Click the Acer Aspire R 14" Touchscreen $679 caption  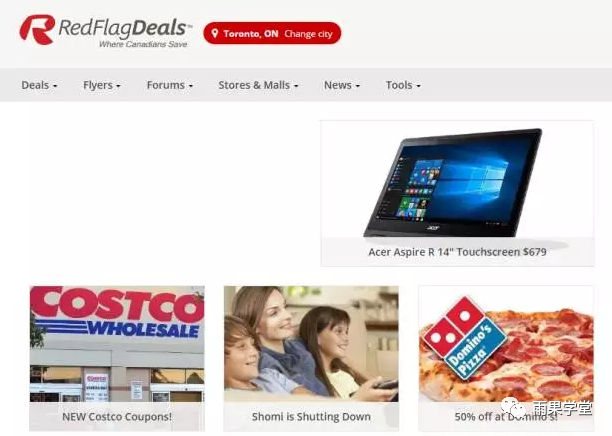[x=457, y=252]
